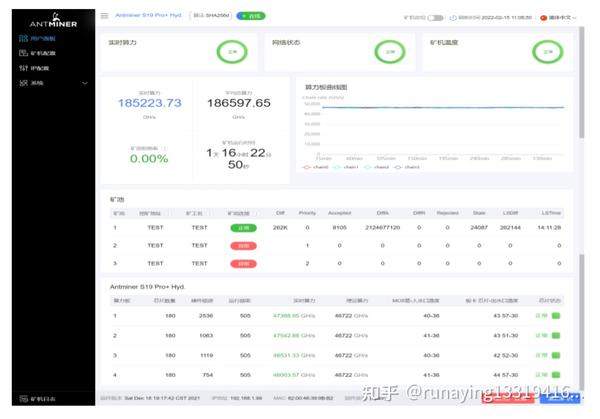Click the system sidebar icon (fourth item)
600x419 pixels.
(x=23, y=83)
